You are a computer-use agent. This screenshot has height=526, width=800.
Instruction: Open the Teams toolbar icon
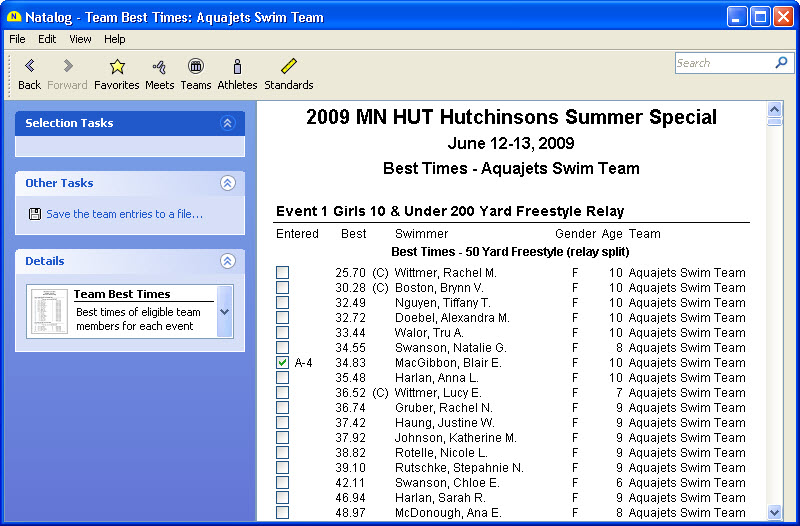click(x=196, y=67)
